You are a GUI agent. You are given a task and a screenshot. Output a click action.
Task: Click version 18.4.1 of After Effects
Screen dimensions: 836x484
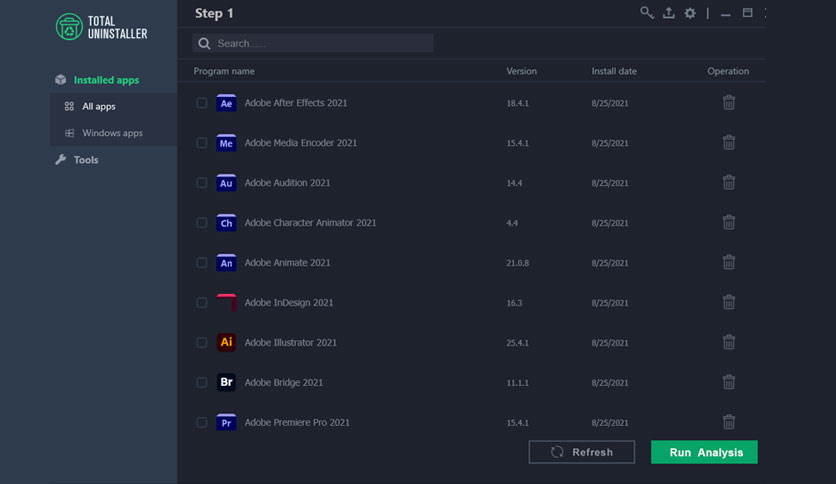(x=517, y=103)
